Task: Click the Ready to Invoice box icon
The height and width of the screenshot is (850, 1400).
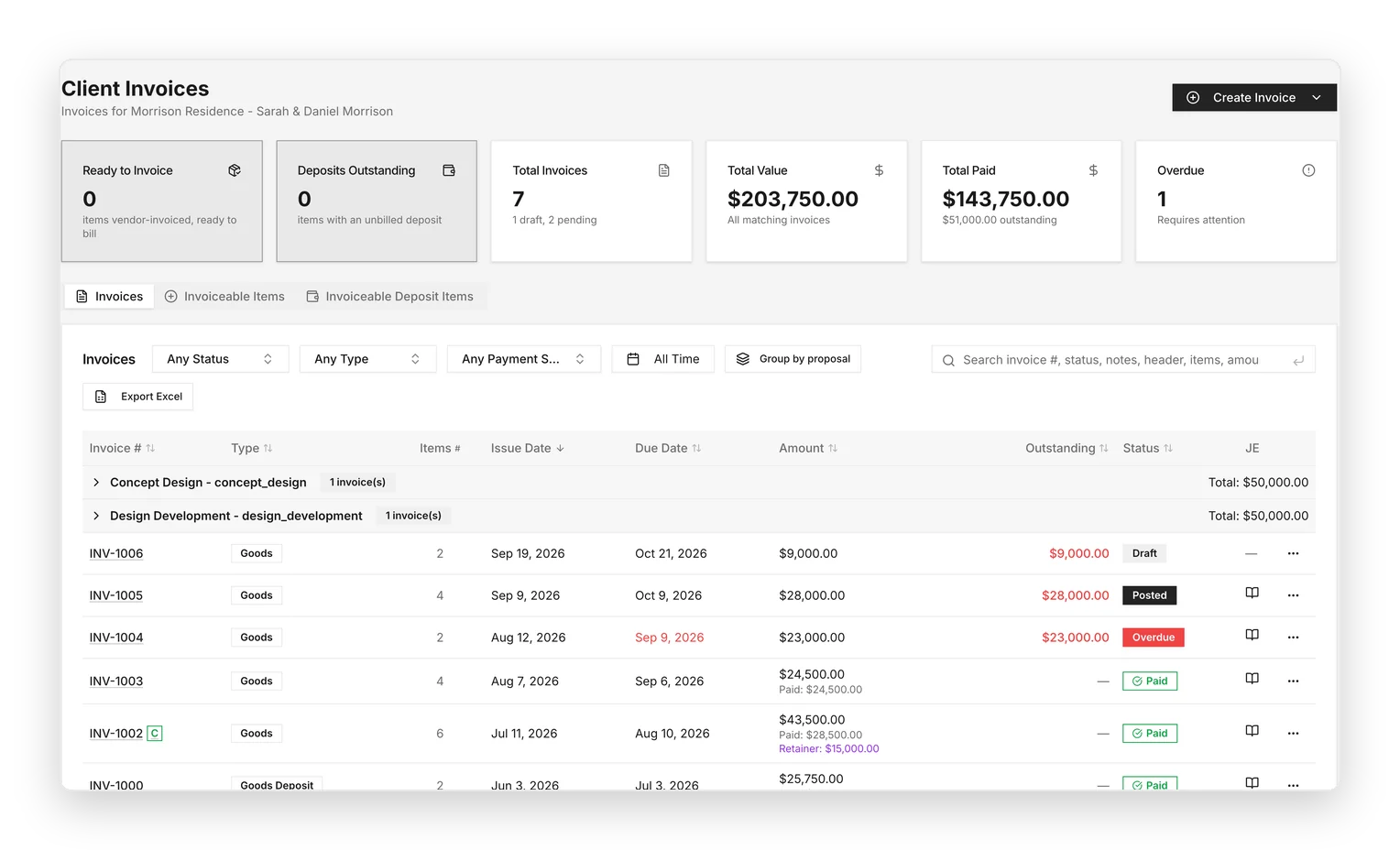Action: click(235, 170)
